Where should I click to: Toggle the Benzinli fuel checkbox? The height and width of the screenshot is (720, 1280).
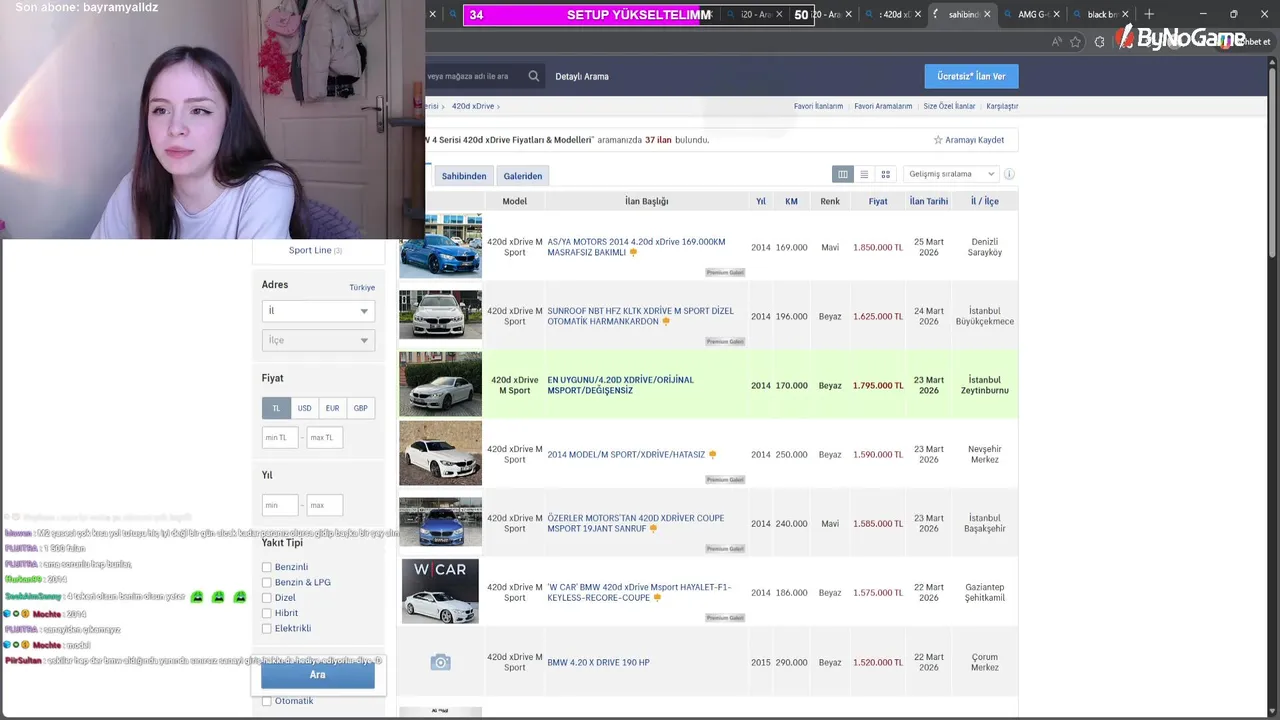(267, 567)
